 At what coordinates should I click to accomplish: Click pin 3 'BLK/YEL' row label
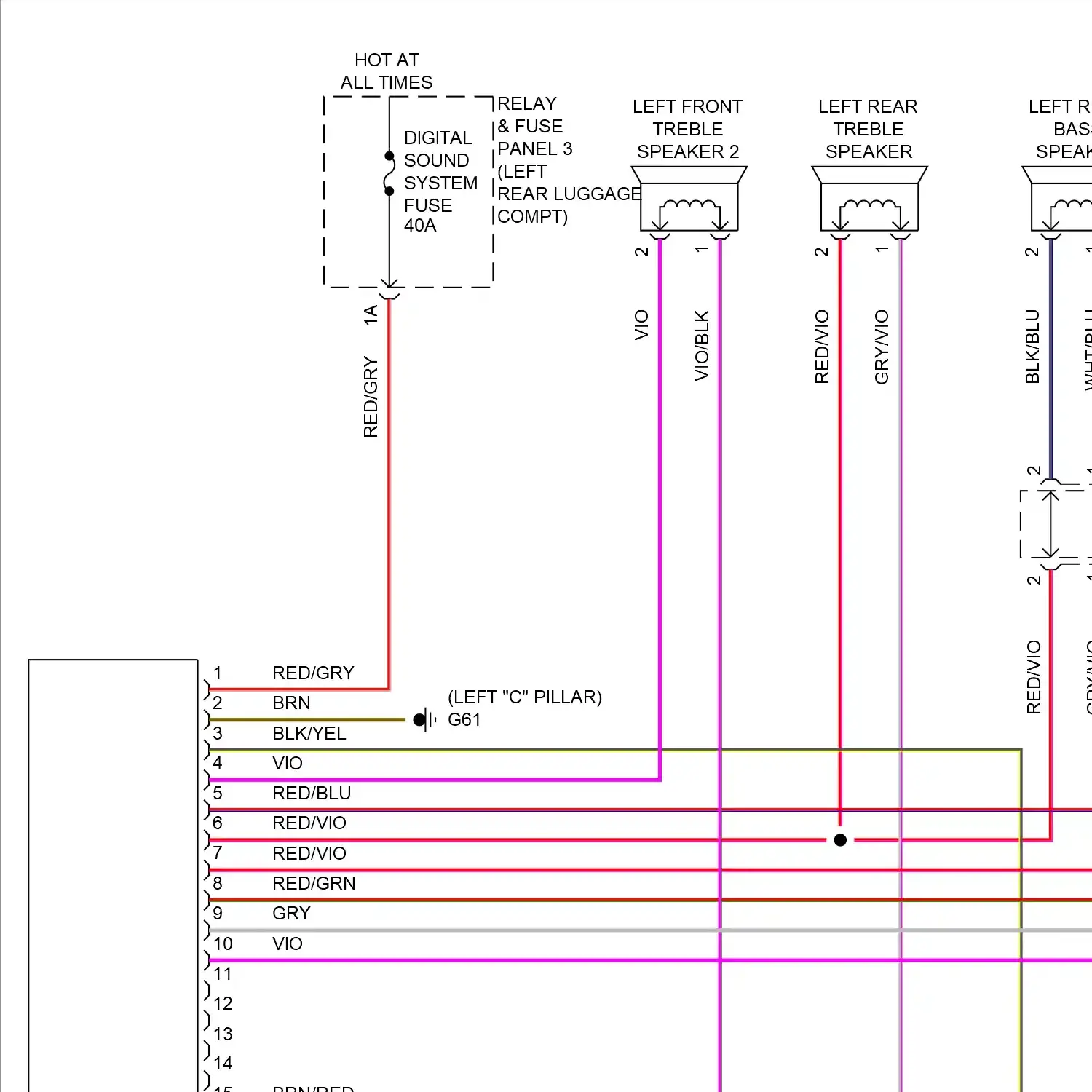[x=309, y=733]
